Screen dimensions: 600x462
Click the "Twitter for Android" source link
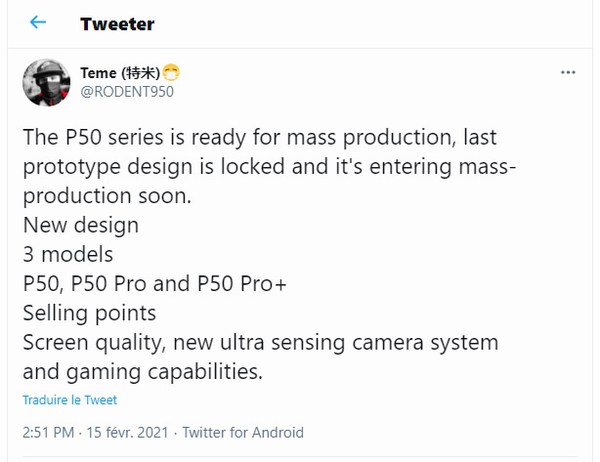pos(243,433)
